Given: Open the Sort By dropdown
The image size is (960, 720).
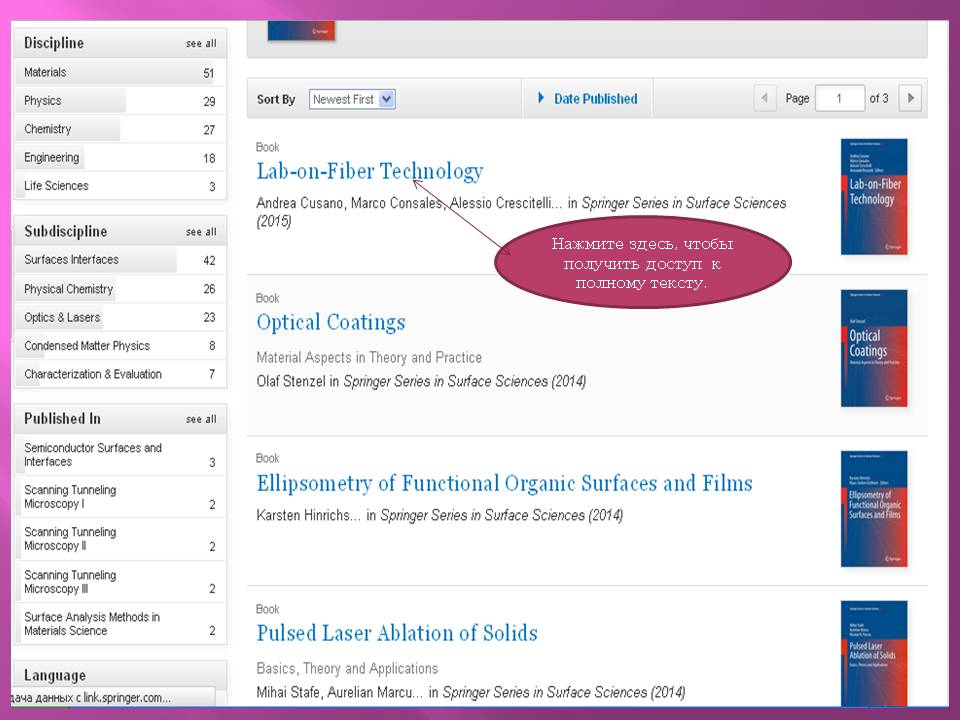Looking at the screenshot, I should coord(352,99).
